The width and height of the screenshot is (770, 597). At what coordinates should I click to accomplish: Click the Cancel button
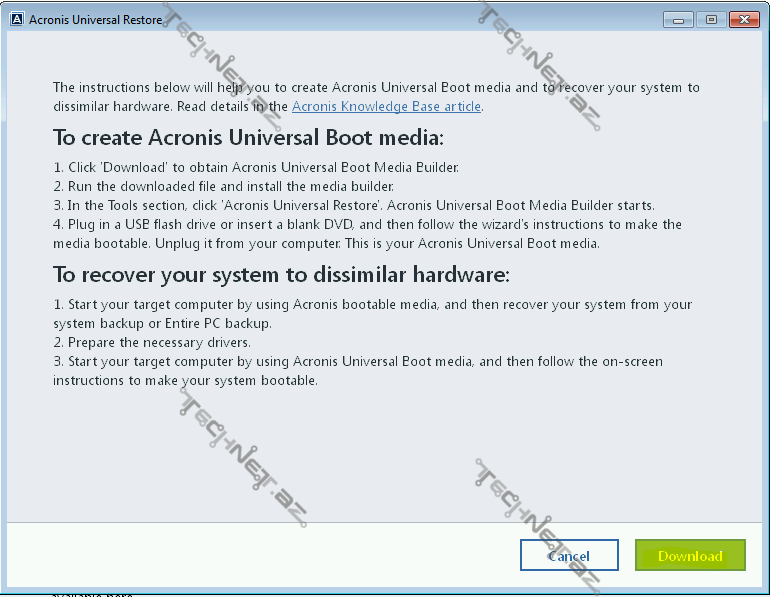(569, 556)
